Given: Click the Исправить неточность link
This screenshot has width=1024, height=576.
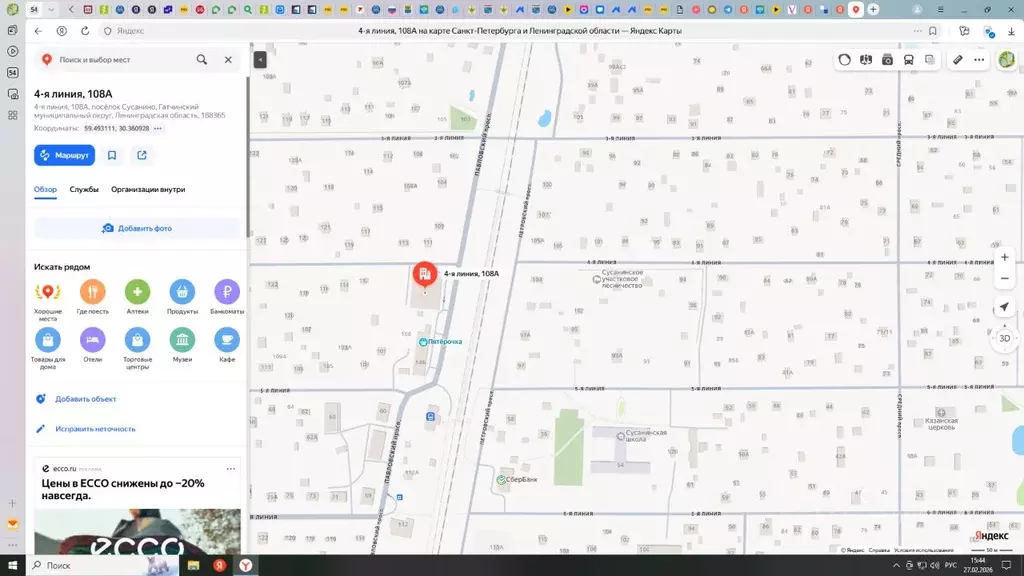Looking at the screenshot, I should [x=95, y=429].
